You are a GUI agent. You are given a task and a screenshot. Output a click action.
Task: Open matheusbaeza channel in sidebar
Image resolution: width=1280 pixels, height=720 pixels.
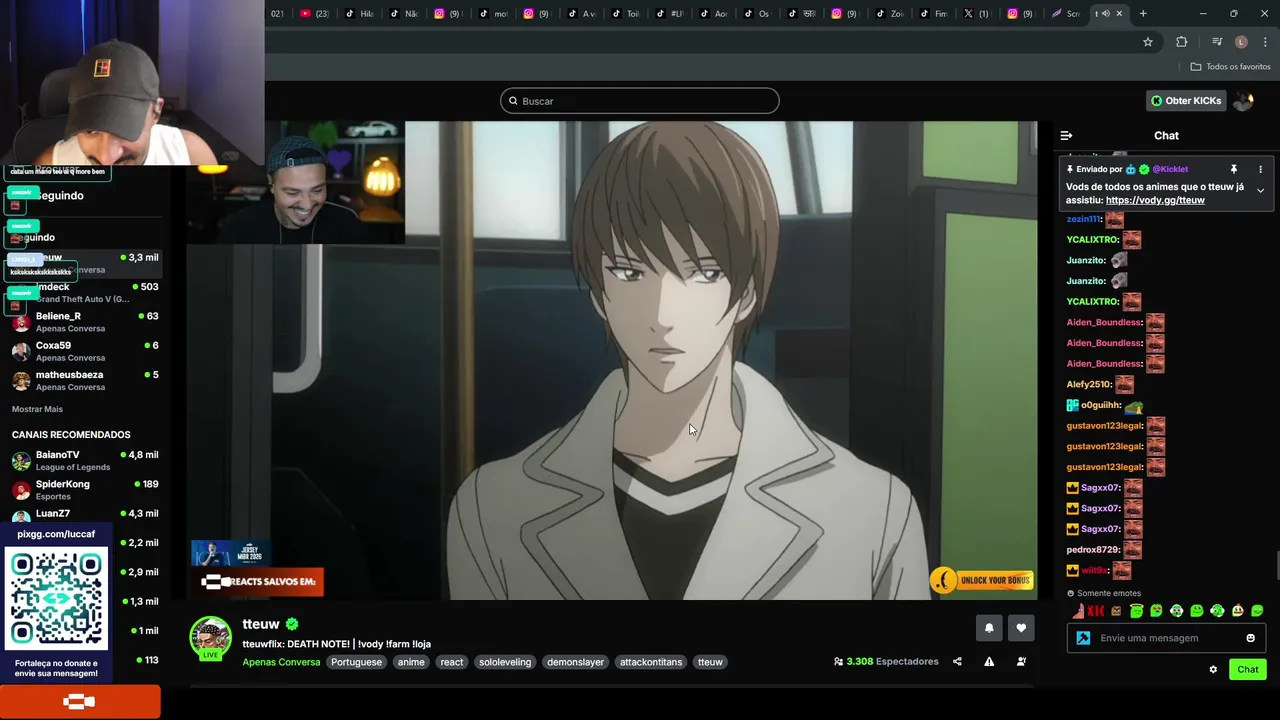click(85, 380)
